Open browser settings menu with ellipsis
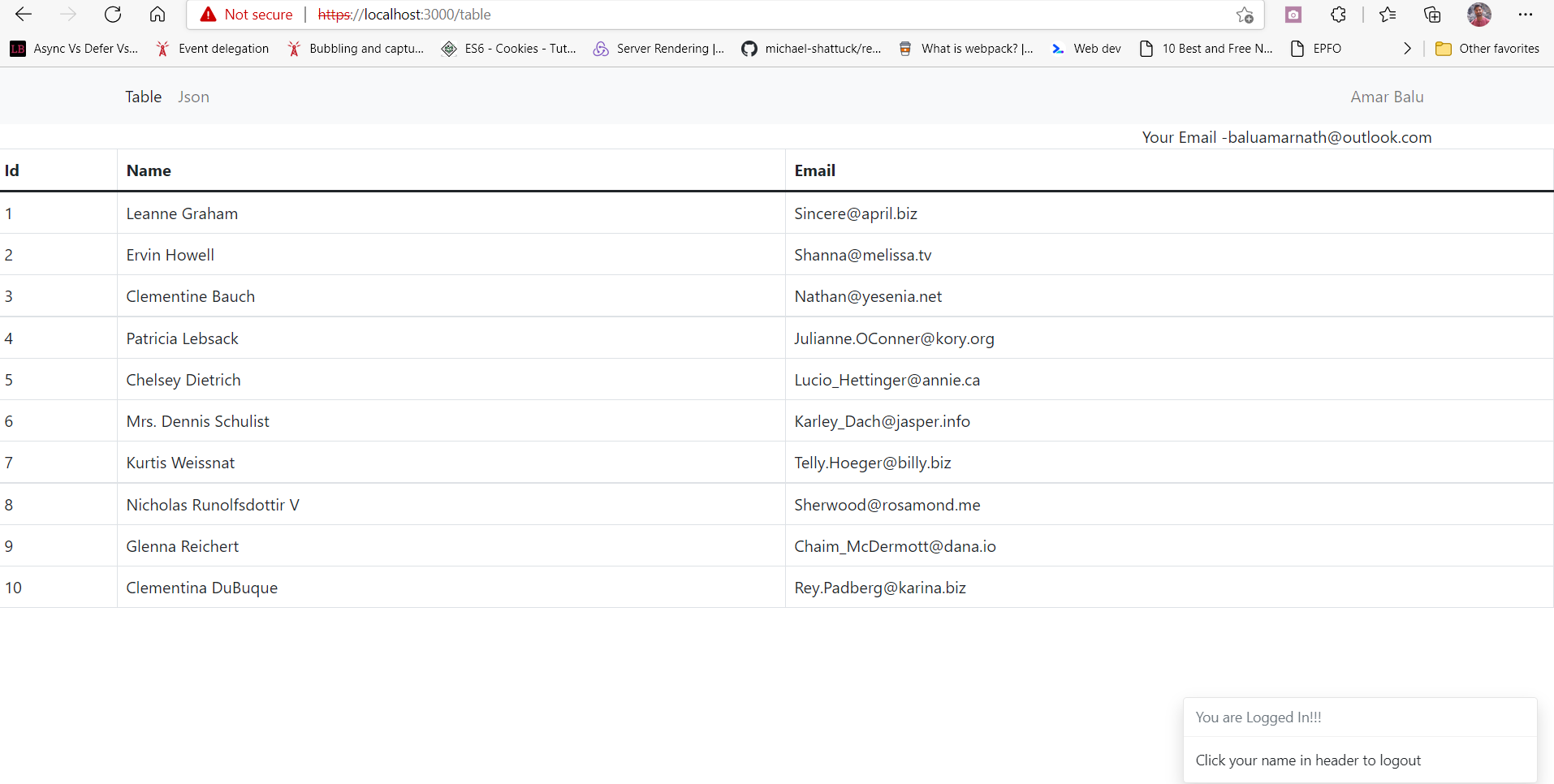1554x784 pixels. tap(1527, 15)
